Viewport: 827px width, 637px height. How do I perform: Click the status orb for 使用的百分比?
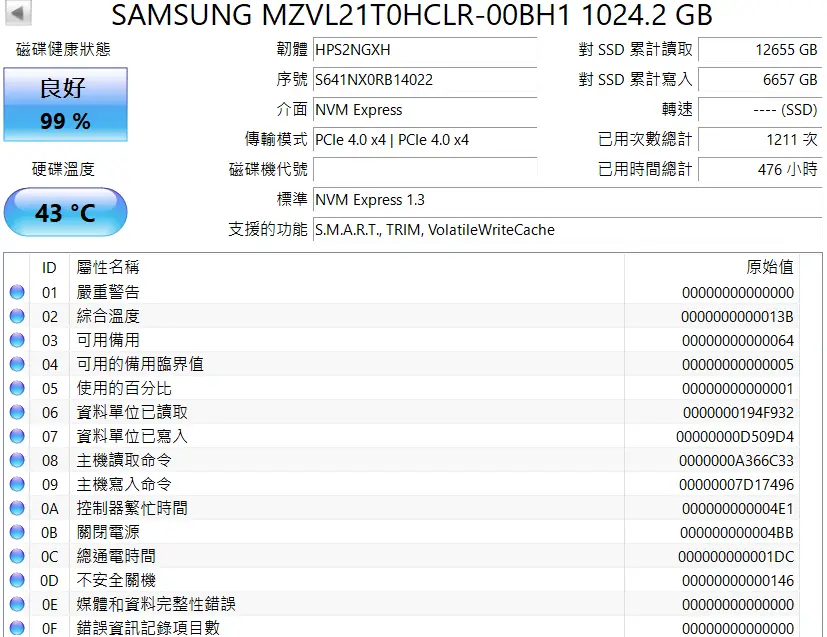point(17,389)
